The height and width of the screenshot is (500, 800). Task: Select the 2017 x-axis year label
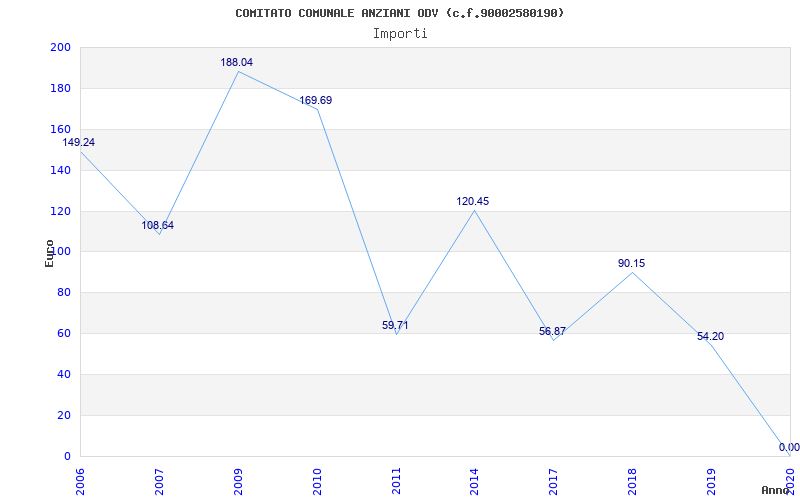point(554,482)
